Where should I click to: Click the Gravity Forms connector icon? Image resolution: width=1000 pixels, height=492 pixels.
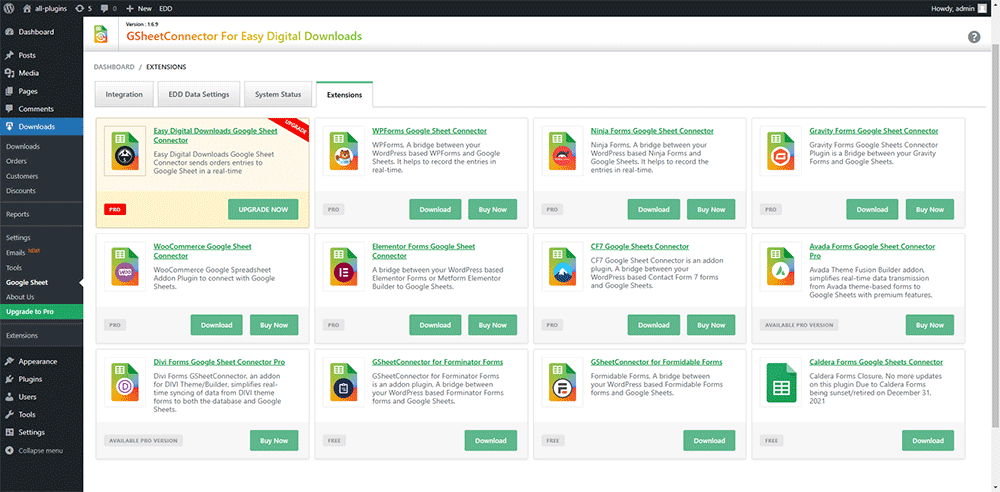[781, 151]
